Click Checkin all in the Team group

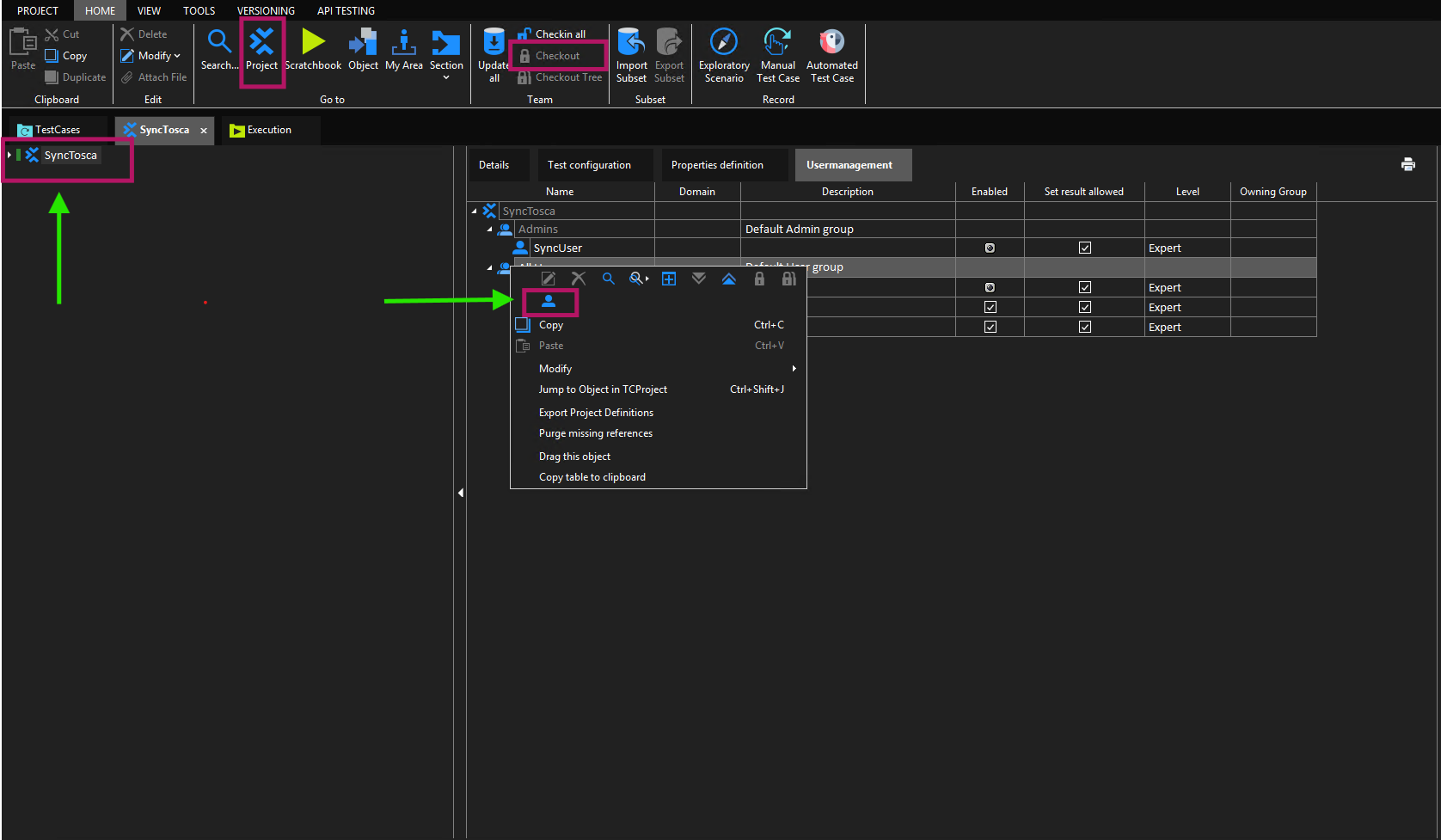point(560,34)
